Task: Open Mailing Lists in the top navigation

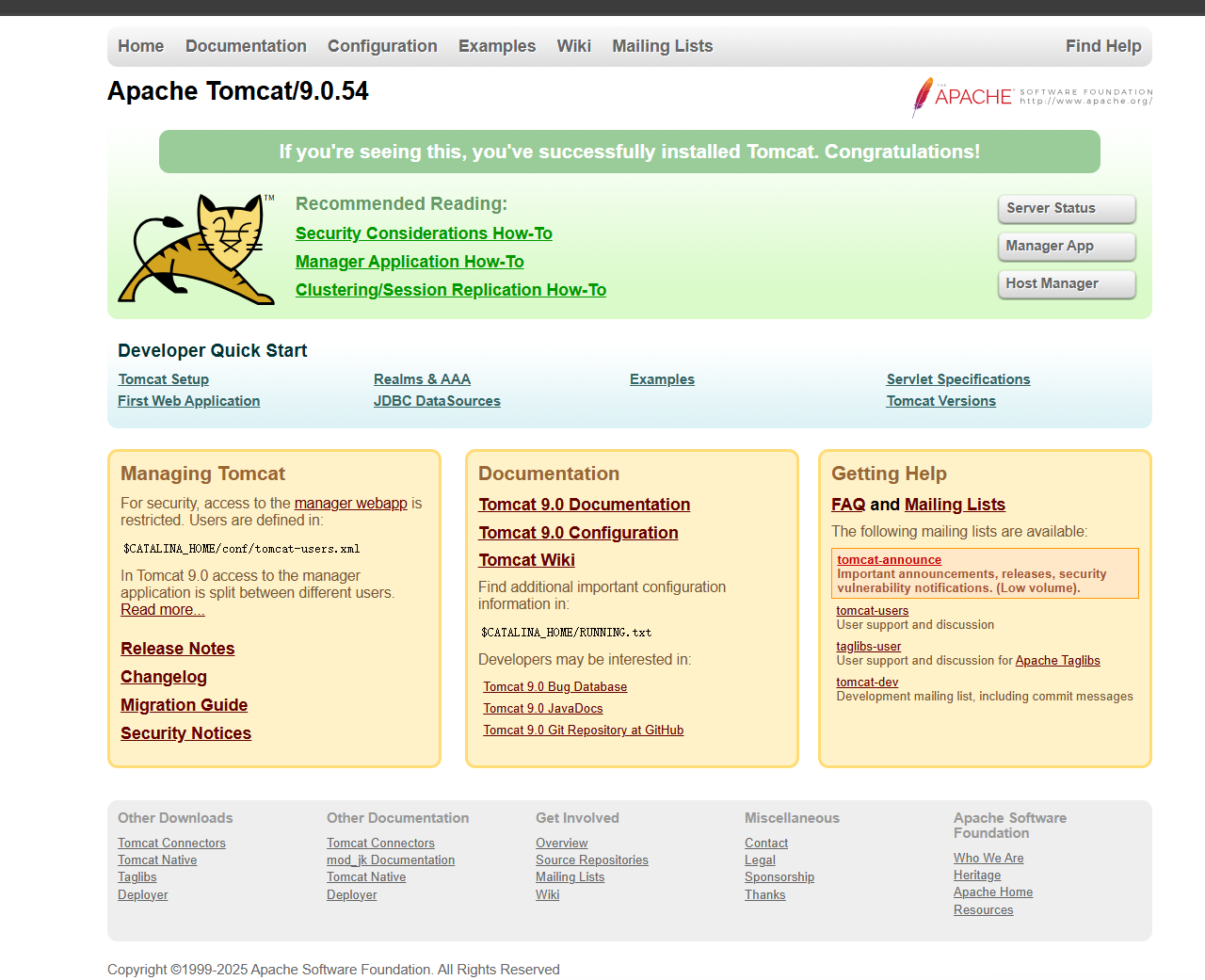Action: pyautogui.click(x=663, y=46)
